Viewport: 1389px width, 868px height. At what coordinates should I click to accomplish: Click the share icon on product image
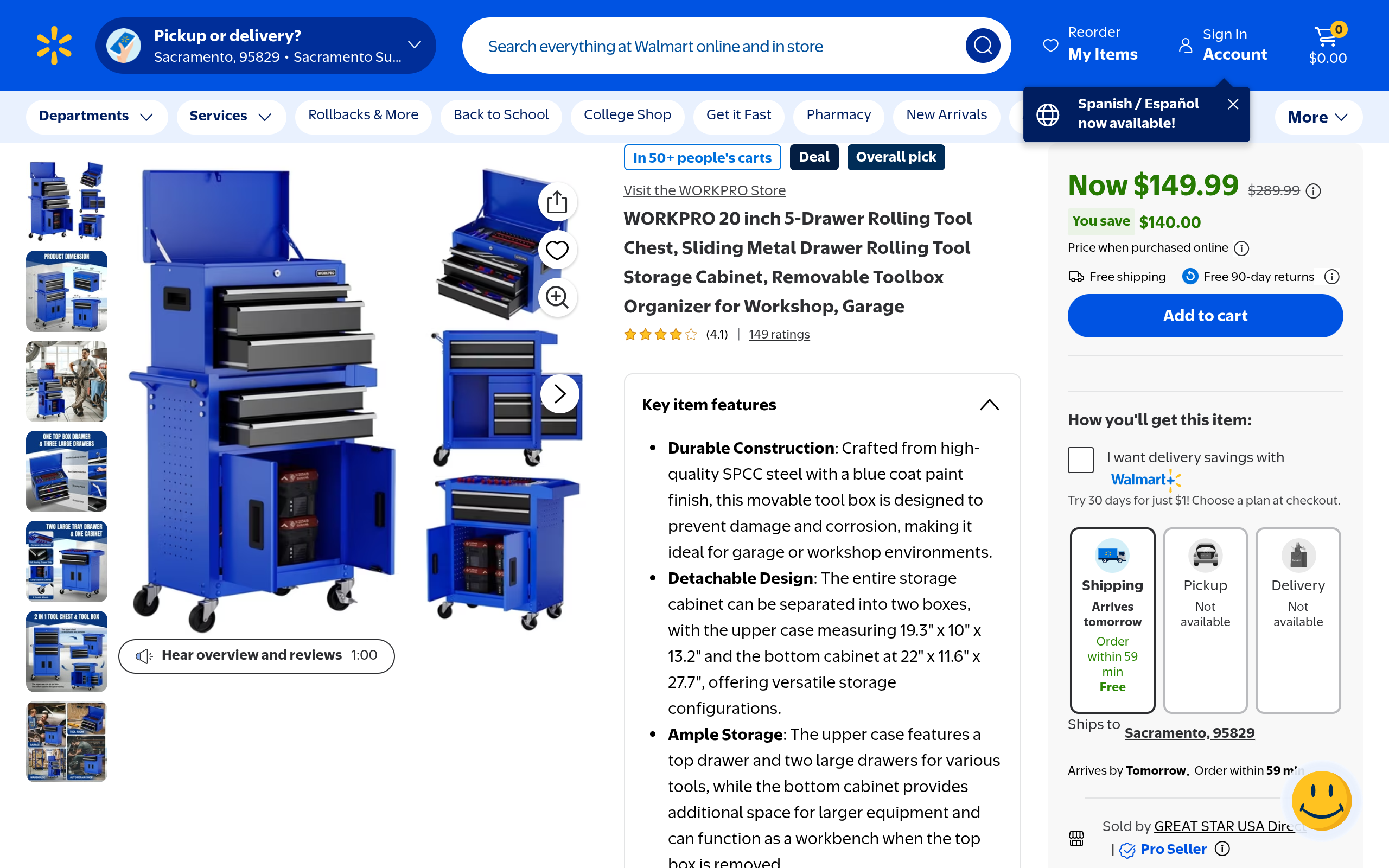pos(557,202)
